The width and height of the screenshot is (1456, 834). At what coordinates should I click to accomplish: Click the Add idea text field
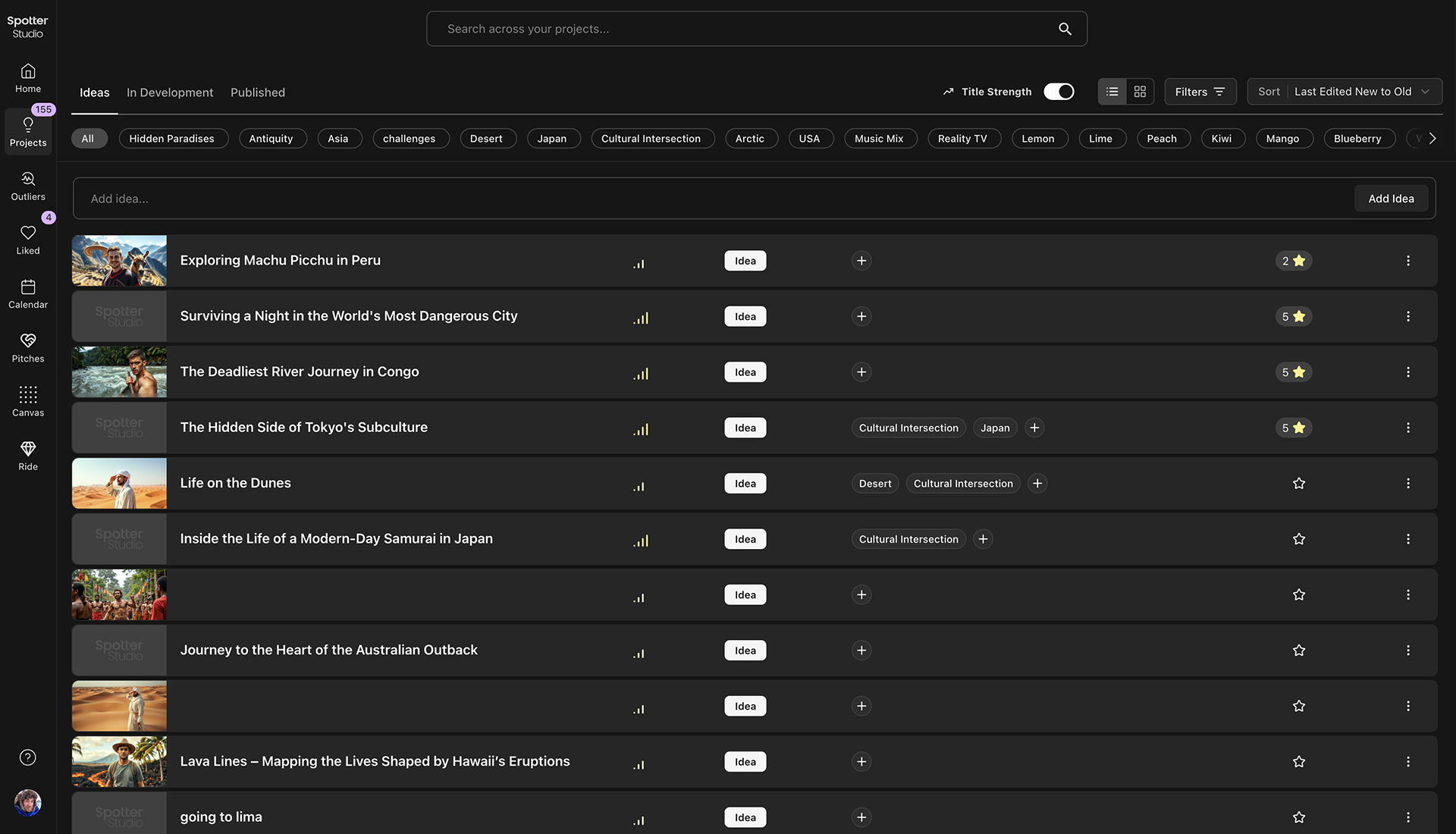pos(713,199)
